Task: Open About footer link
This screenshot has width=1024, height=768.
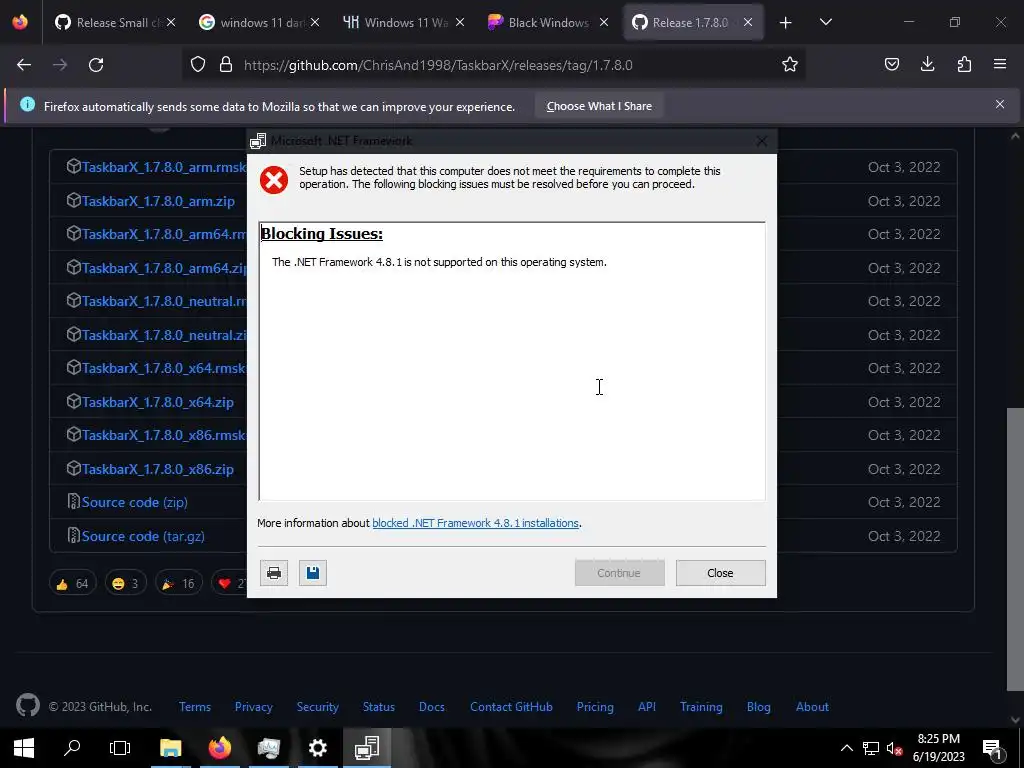Action: pos(812,707)
